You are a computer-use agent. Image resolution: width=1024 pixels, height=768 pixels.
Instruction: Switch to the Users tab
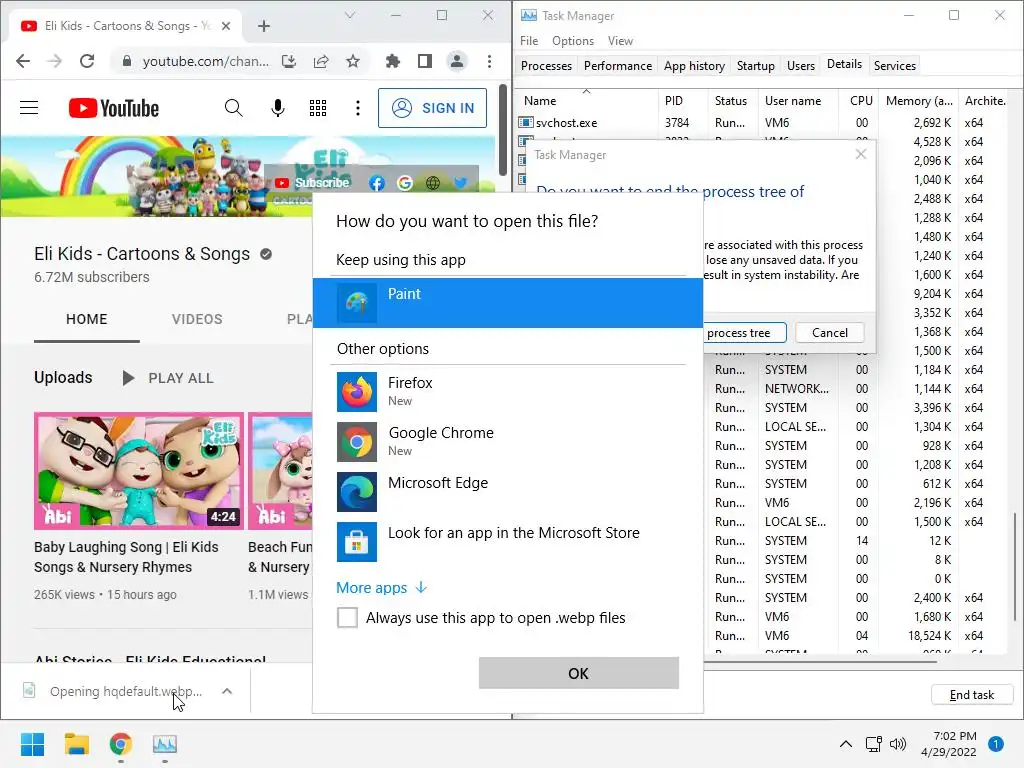[x=801, y=66]
